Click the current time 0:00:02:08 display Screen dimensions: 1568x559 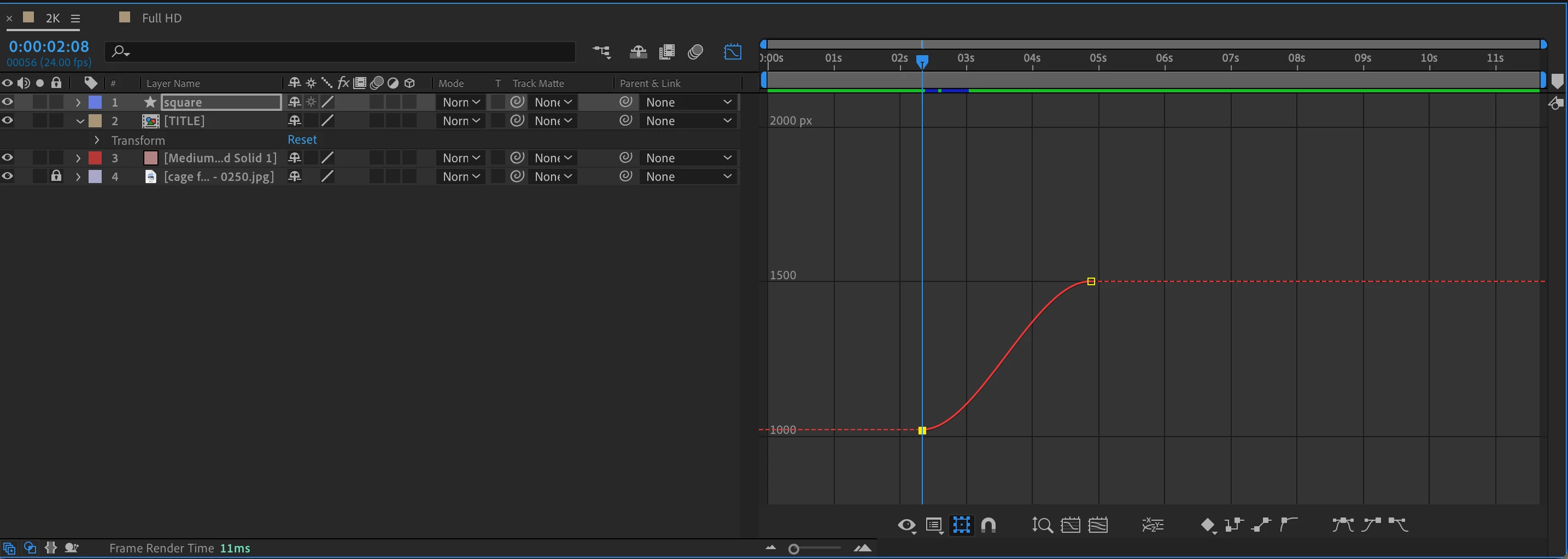click(49, 46)
